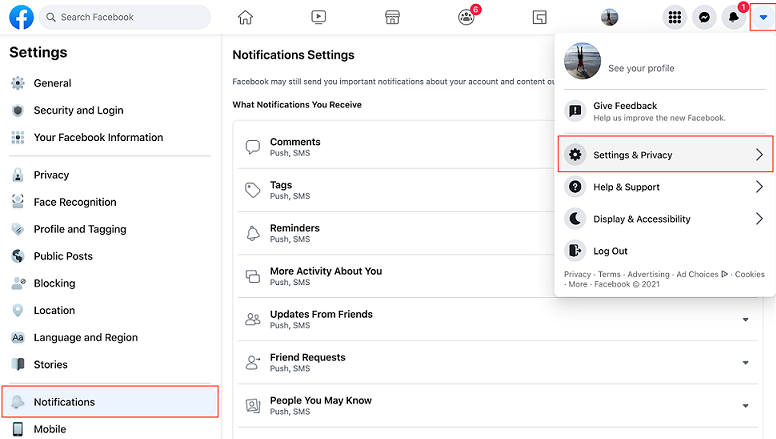Click the Give Feedback exclamation icon
Screen dimensions: 776x439
575,111
